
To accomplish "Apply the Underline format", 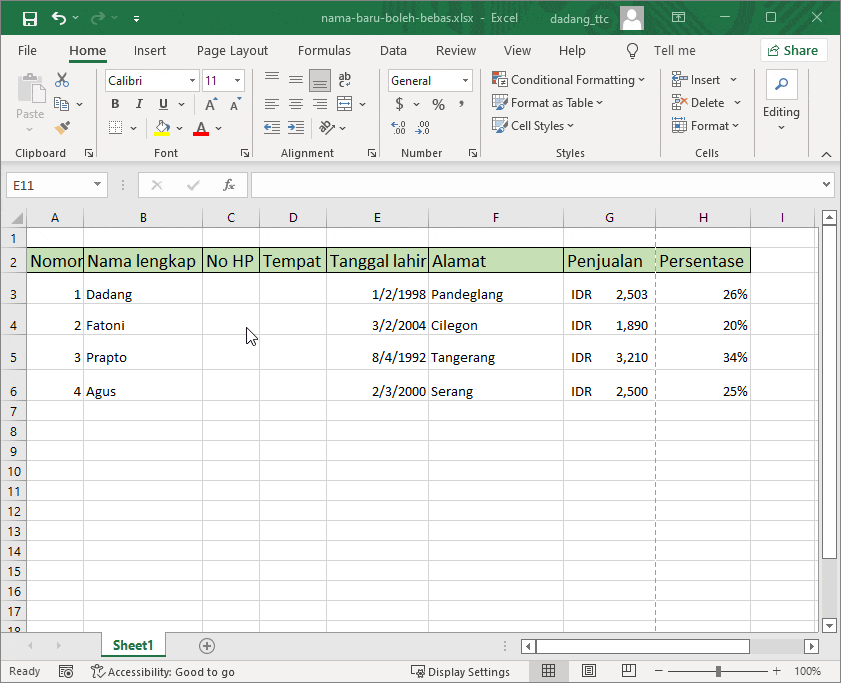I will [x=160, y=103].
